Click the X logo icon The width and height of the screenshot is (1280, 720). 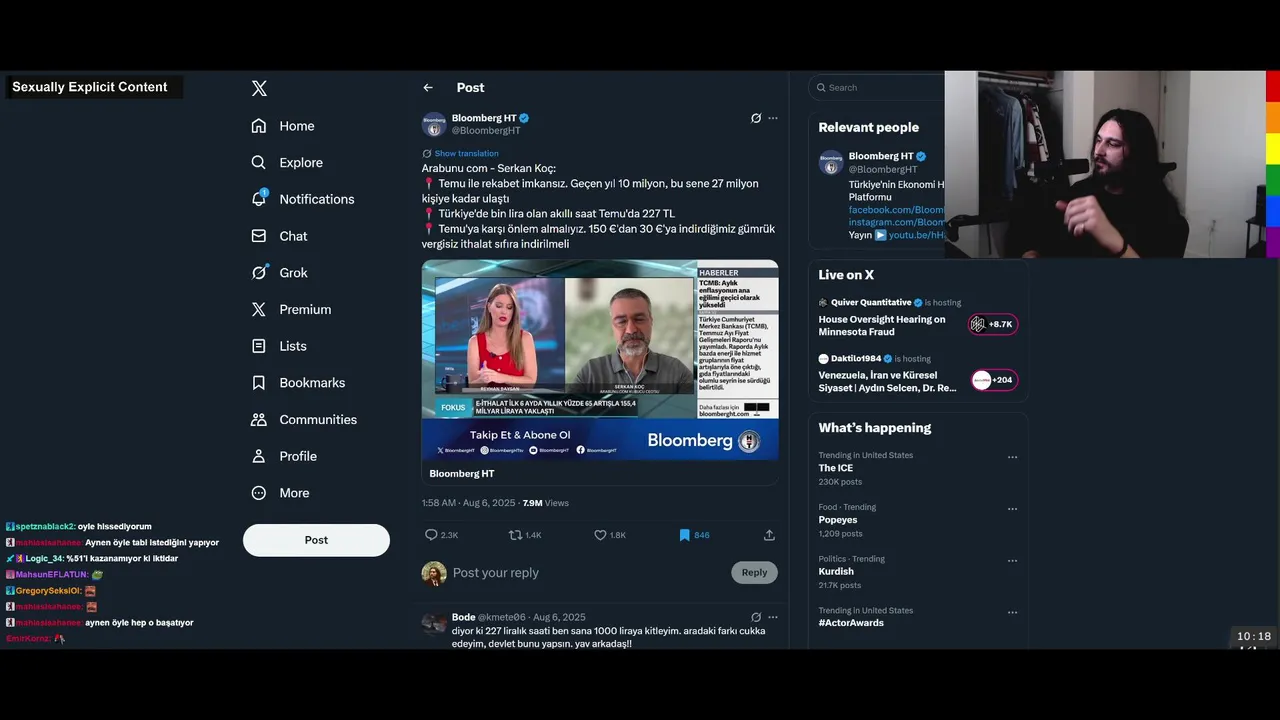[x=259, y=88]
